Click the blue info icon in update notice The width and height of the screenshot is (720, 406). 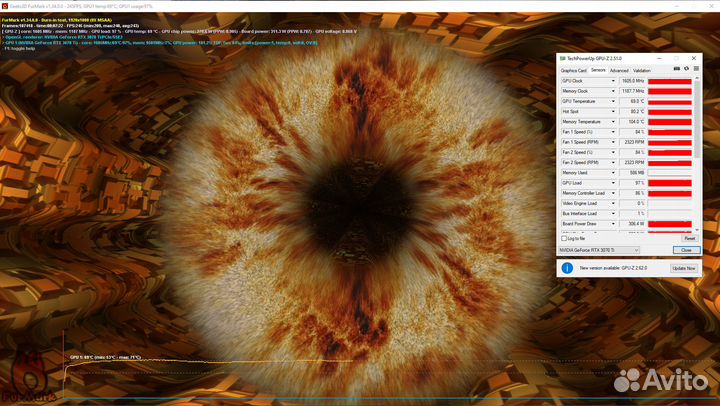568,268
